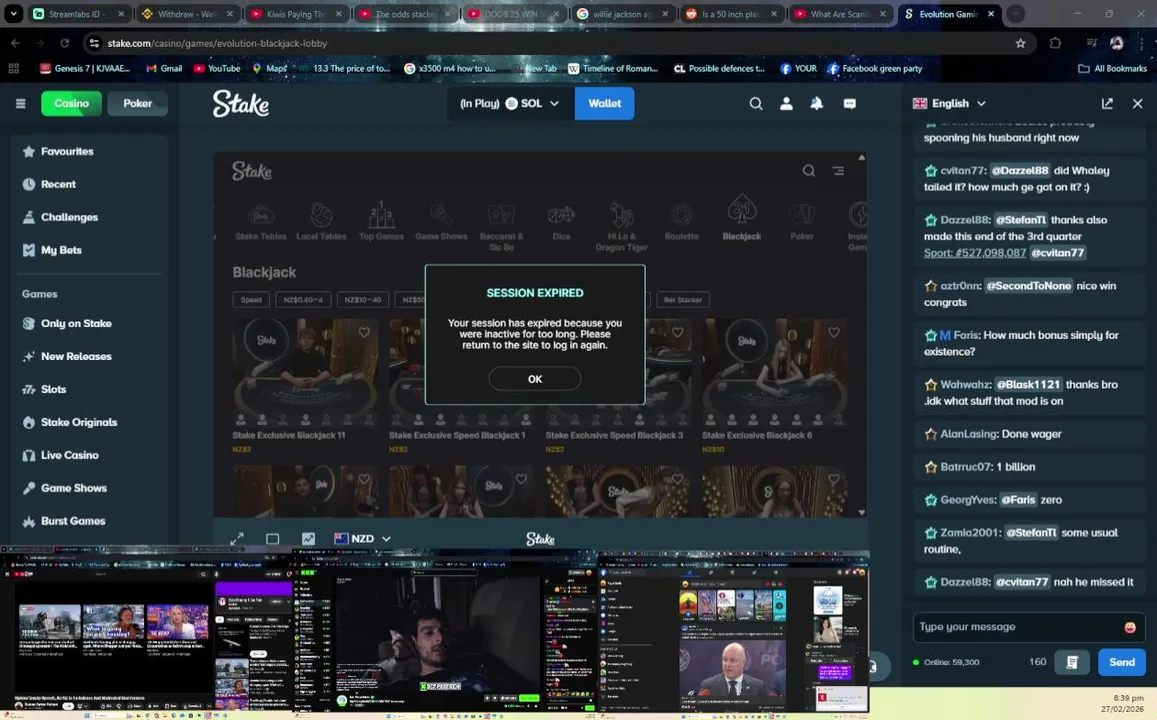Screen dimensions: 1157x720
Task: Switch game frame to theatre mode
Action: point(272,539)
